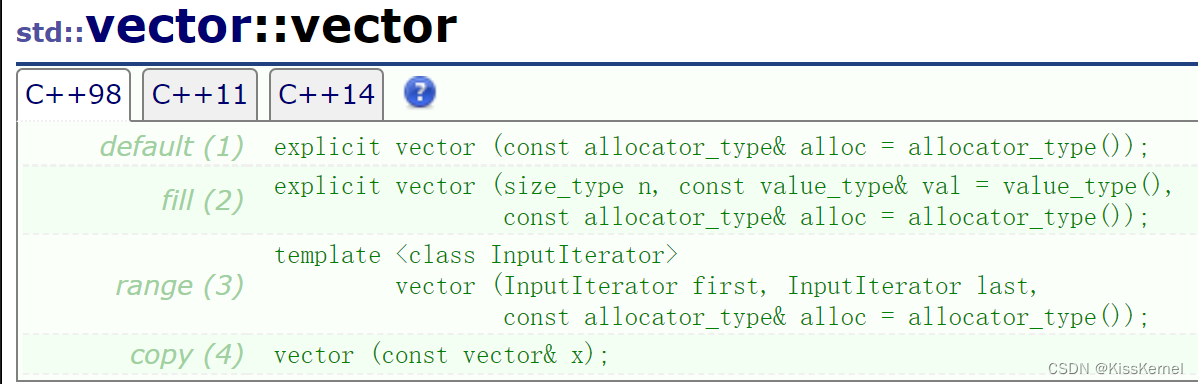Click the CSDN @KissKernel watermark
This screenshot has height=384, width=1198.
pos(1115,369)
